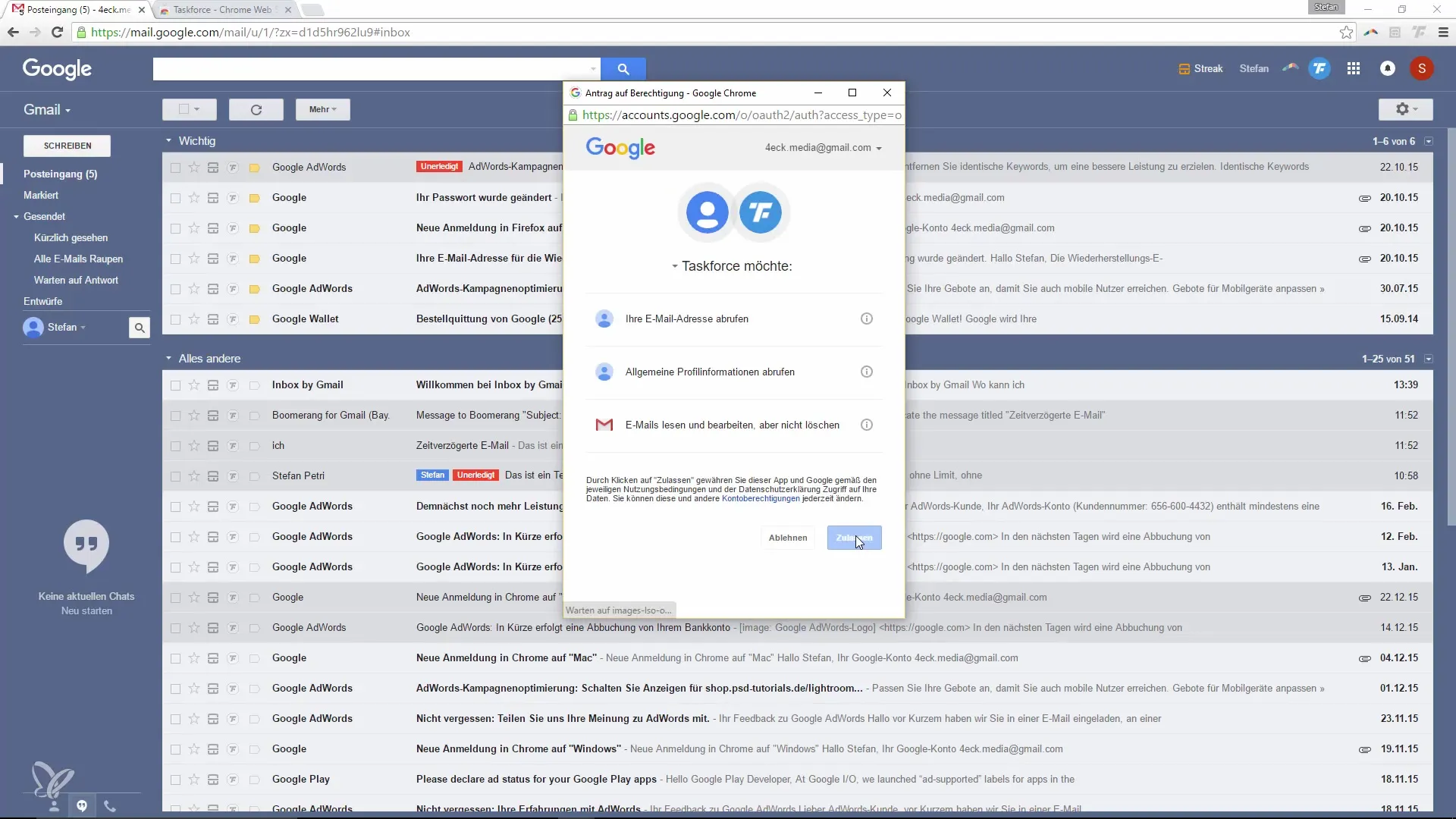
Task: Open account avatar S menu
Action: tap(1422, 68)
